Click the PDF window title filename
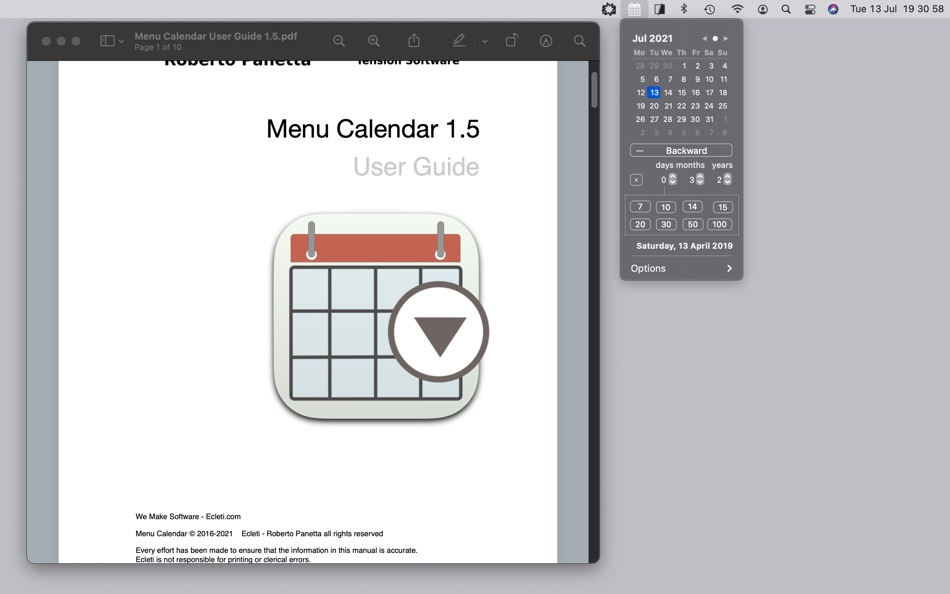The height and width of the screenshot is (594, 950). [x=216, y=36]
